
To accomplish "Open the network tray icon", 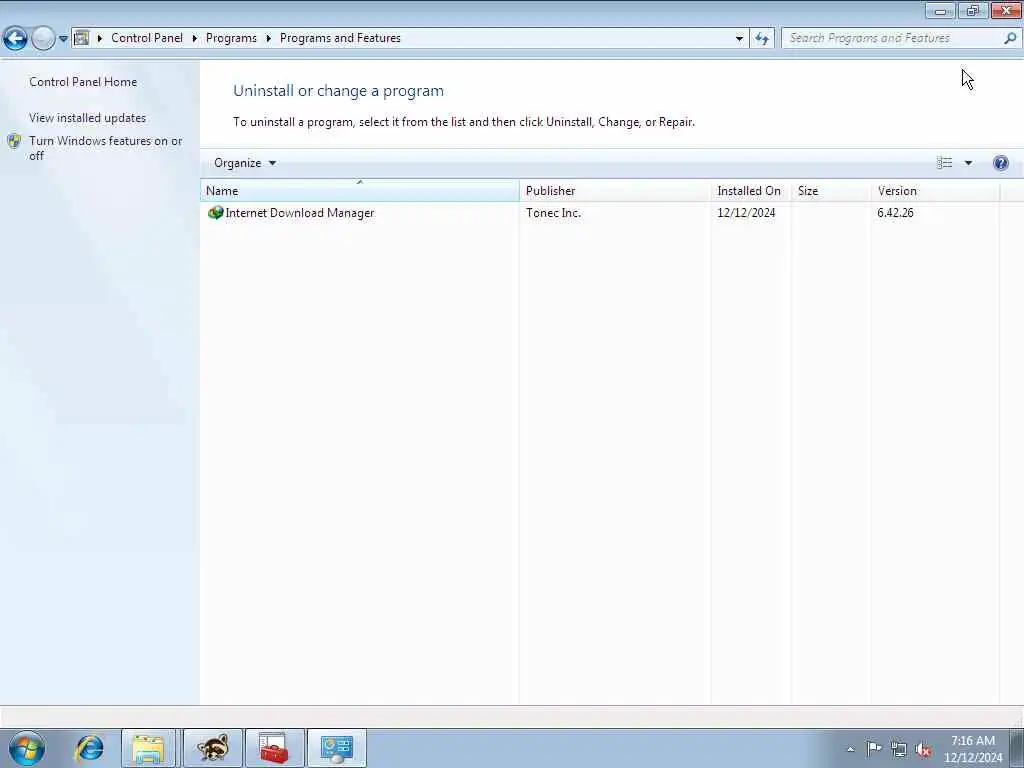I will pos(899,749).
